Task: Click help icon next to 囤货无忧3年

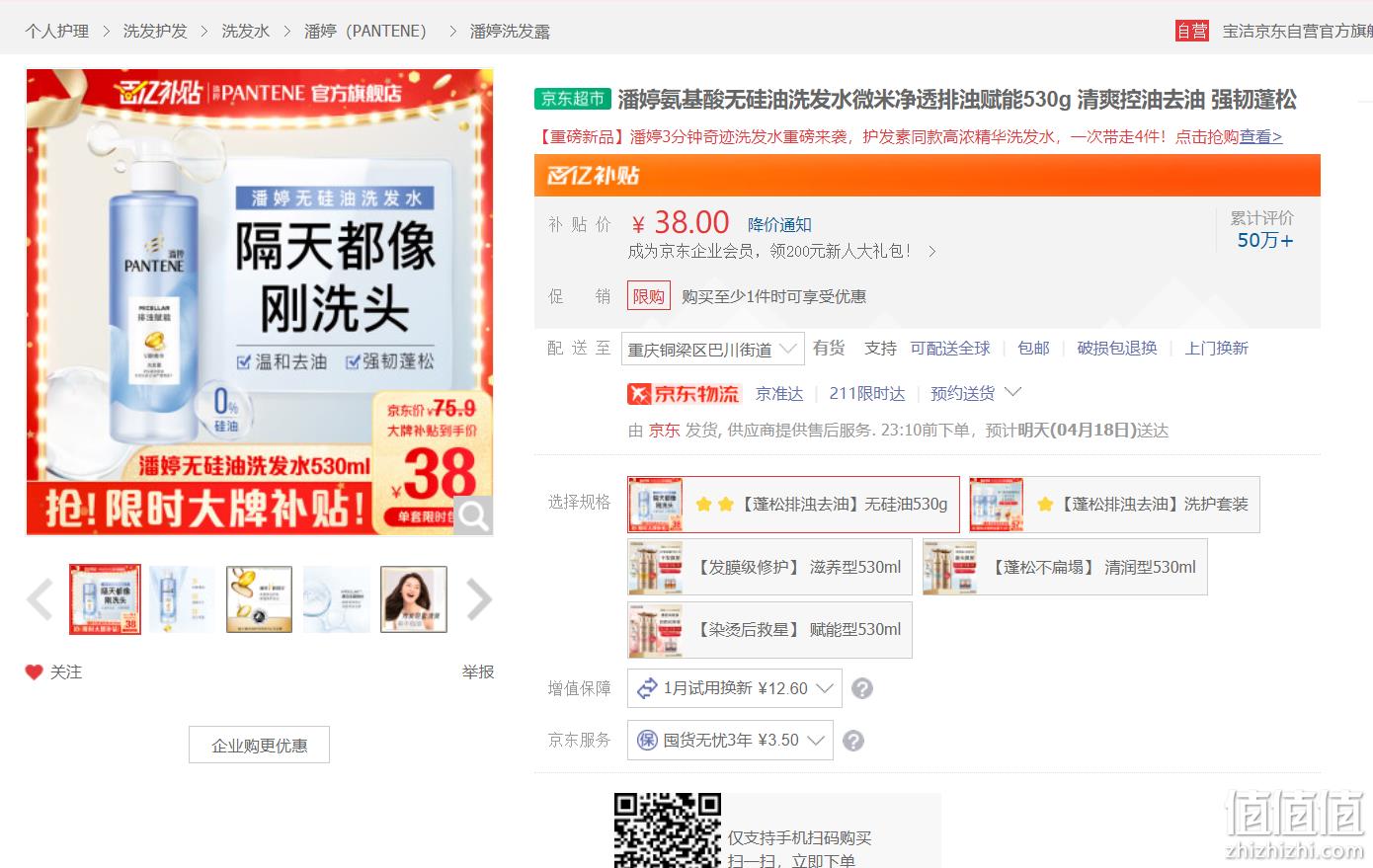Action: point(853,741)
